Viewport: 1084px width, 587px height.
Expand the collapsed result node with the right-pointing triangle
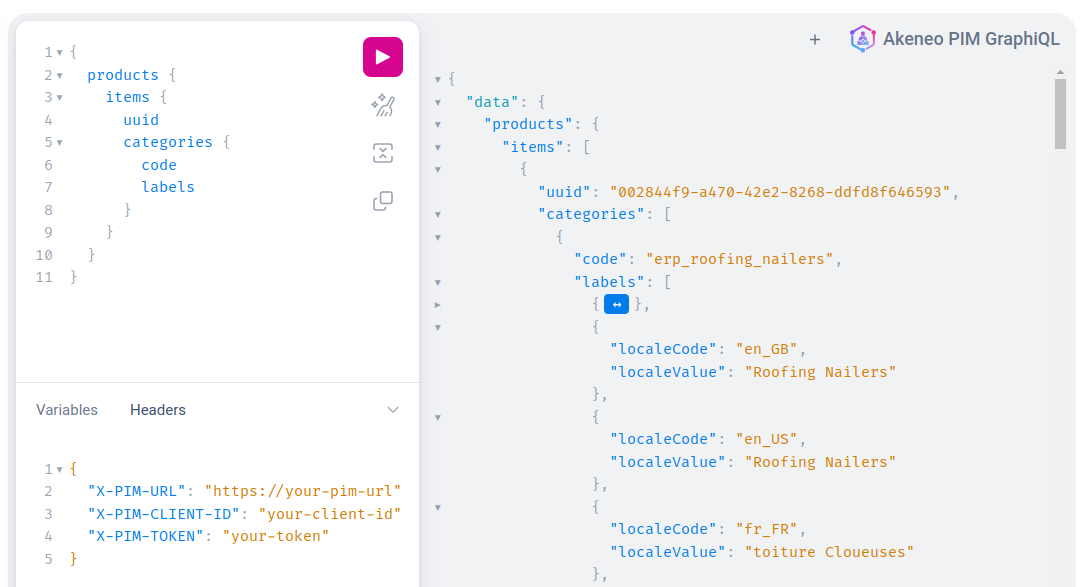(437, 304)
